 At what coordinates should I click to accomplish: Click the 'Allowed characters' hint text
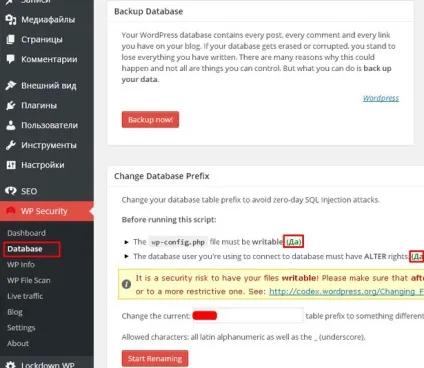tap(243, 337)
